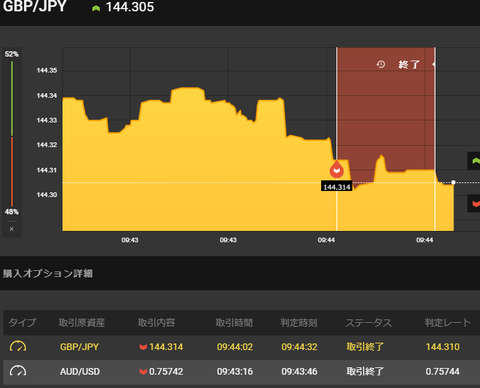The height and width of the screenshot is (388, 480).
Task: Click the green up-arrow next to 144.305
Action: pos(96,8)
